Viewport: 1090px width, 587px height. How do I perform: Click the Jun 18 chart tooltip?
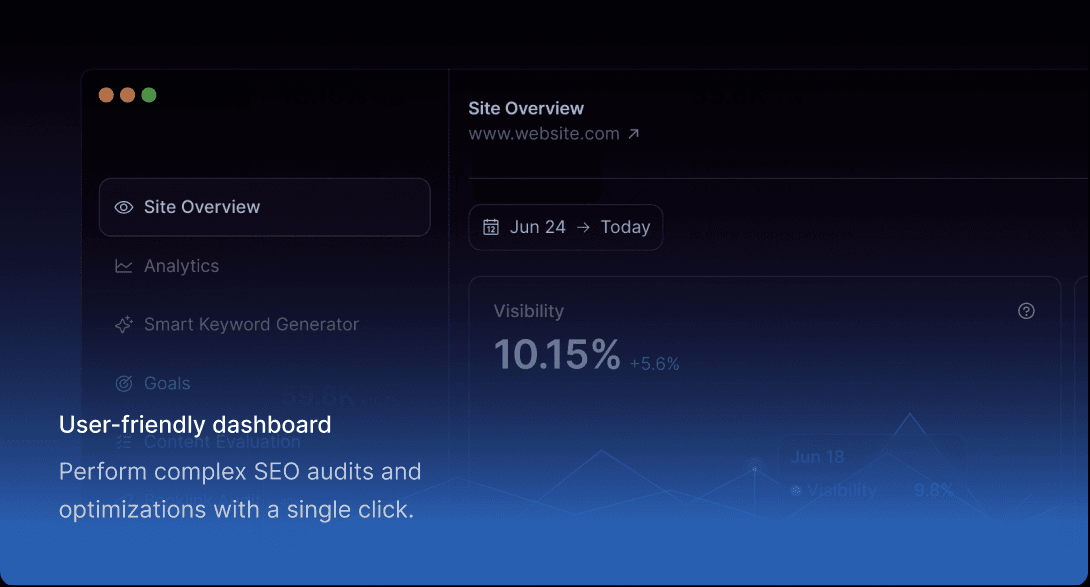tap(872, 474)
